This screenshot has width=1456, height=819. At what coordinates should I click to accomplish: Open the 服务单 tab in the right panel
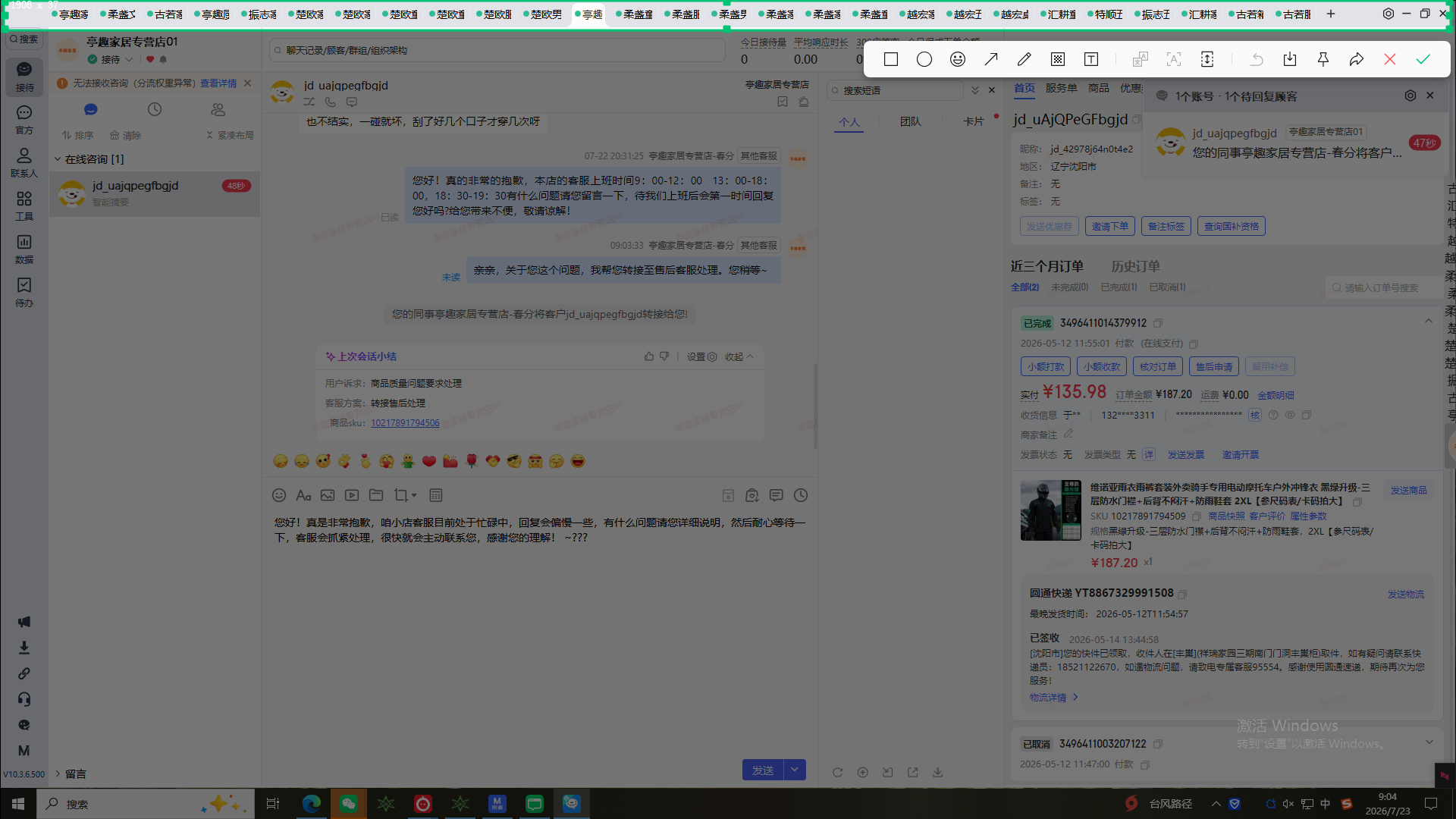1061,88
